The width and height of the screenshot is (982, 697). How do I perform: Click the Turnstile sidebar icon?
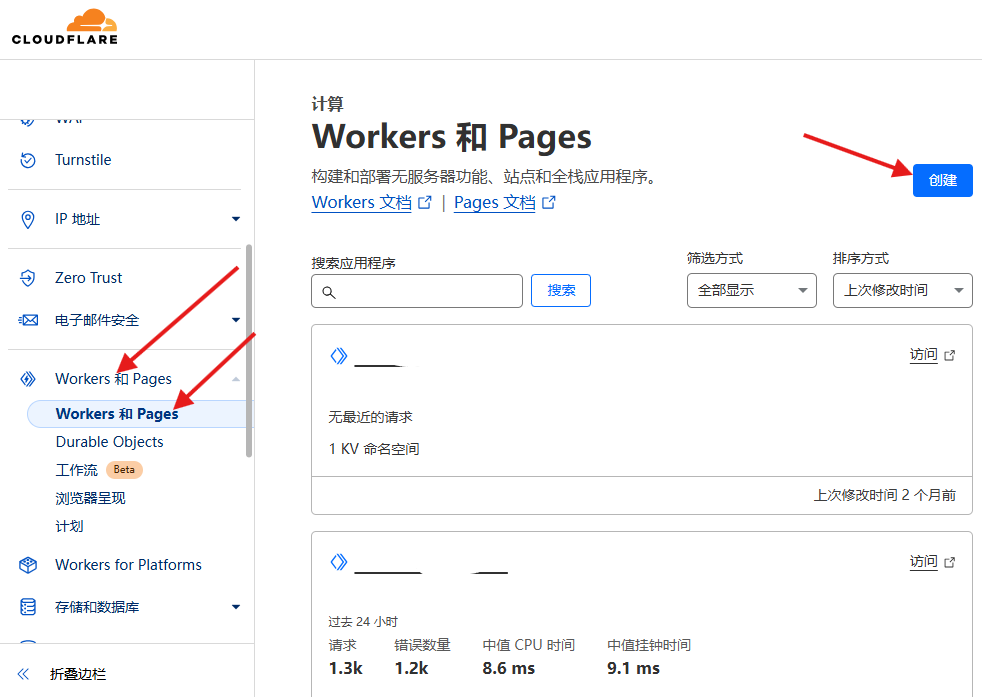click(x=28, y=160)
